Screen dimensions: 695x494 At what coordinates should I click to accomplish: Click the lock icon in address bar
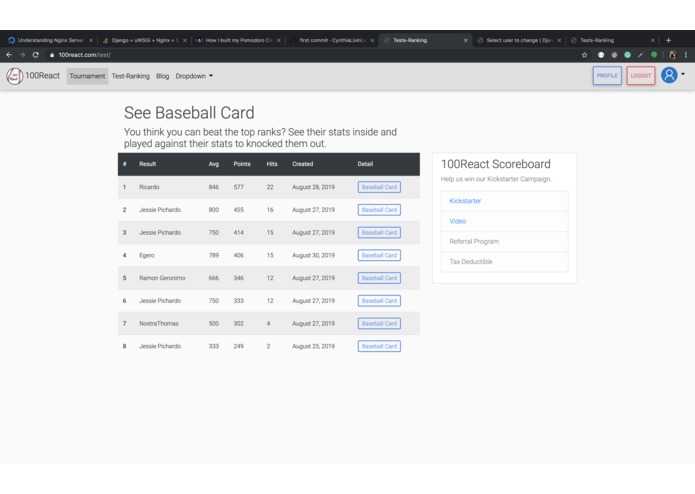click(x=52, y=55)
